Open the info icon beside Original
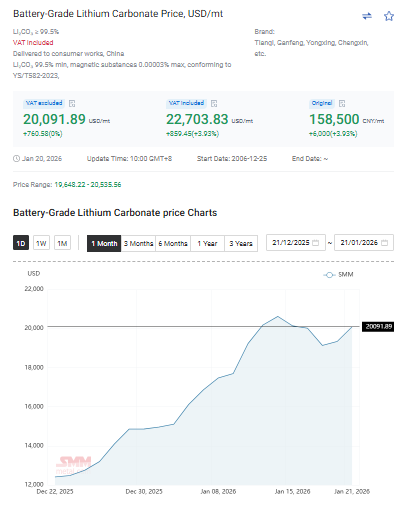Image resolution: width=411 pixels, height=506 pixels. click(x=342, y=103)
